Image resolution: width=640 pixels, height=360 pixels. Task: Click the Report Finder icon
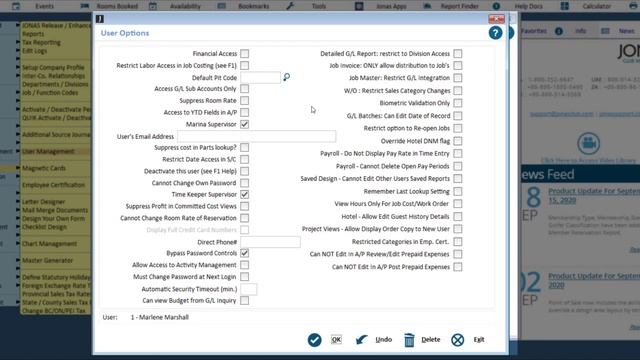427,6
